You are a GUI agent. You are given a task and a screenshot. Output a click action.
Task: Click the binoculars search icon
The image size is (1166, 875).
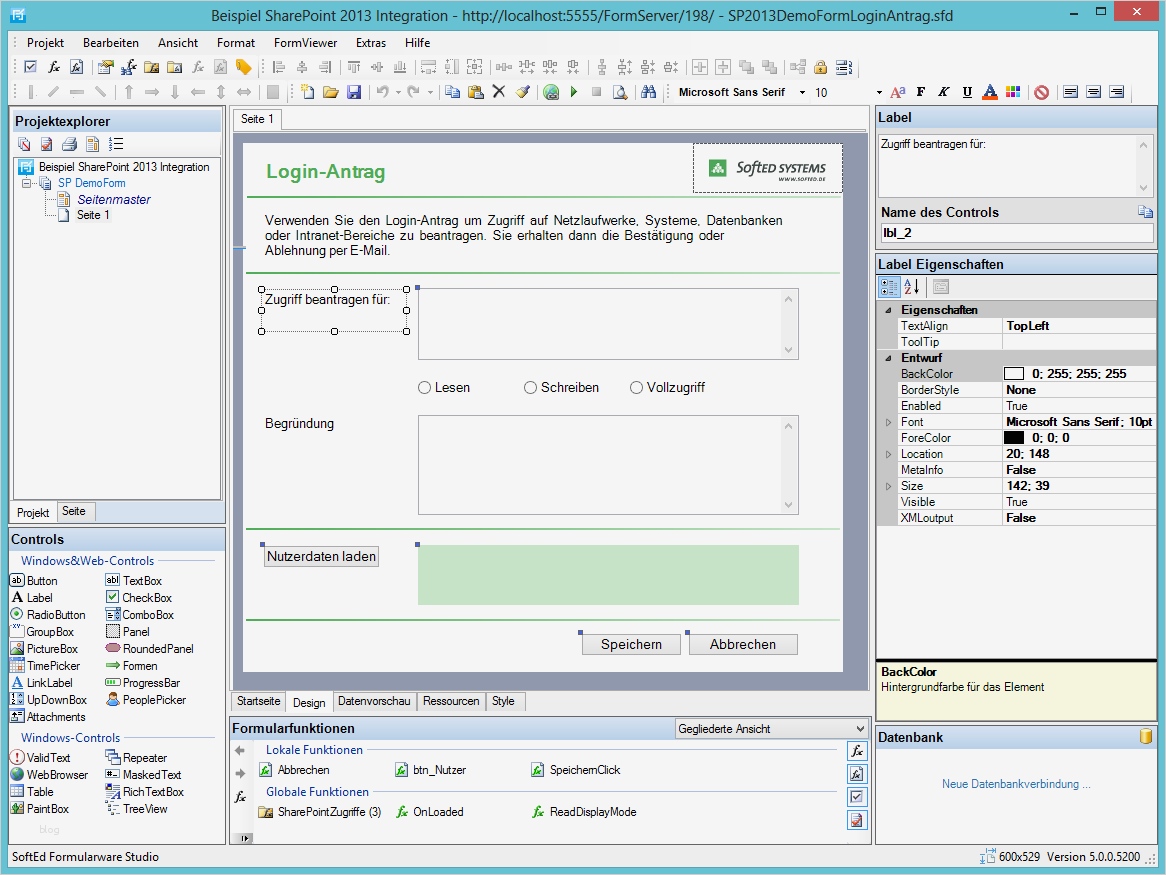pos(648,92)
